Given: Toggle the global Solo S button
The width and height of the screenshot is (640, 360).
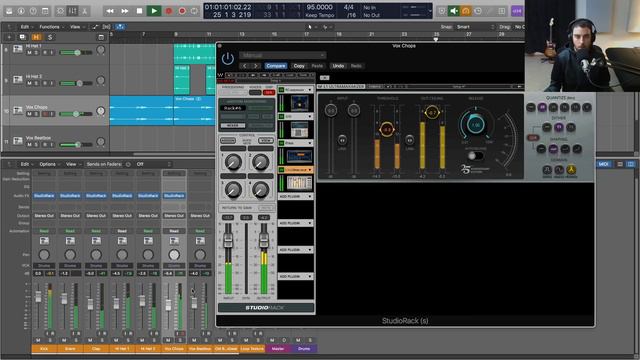Looking at the screenshot, I should tap(49, 37).
